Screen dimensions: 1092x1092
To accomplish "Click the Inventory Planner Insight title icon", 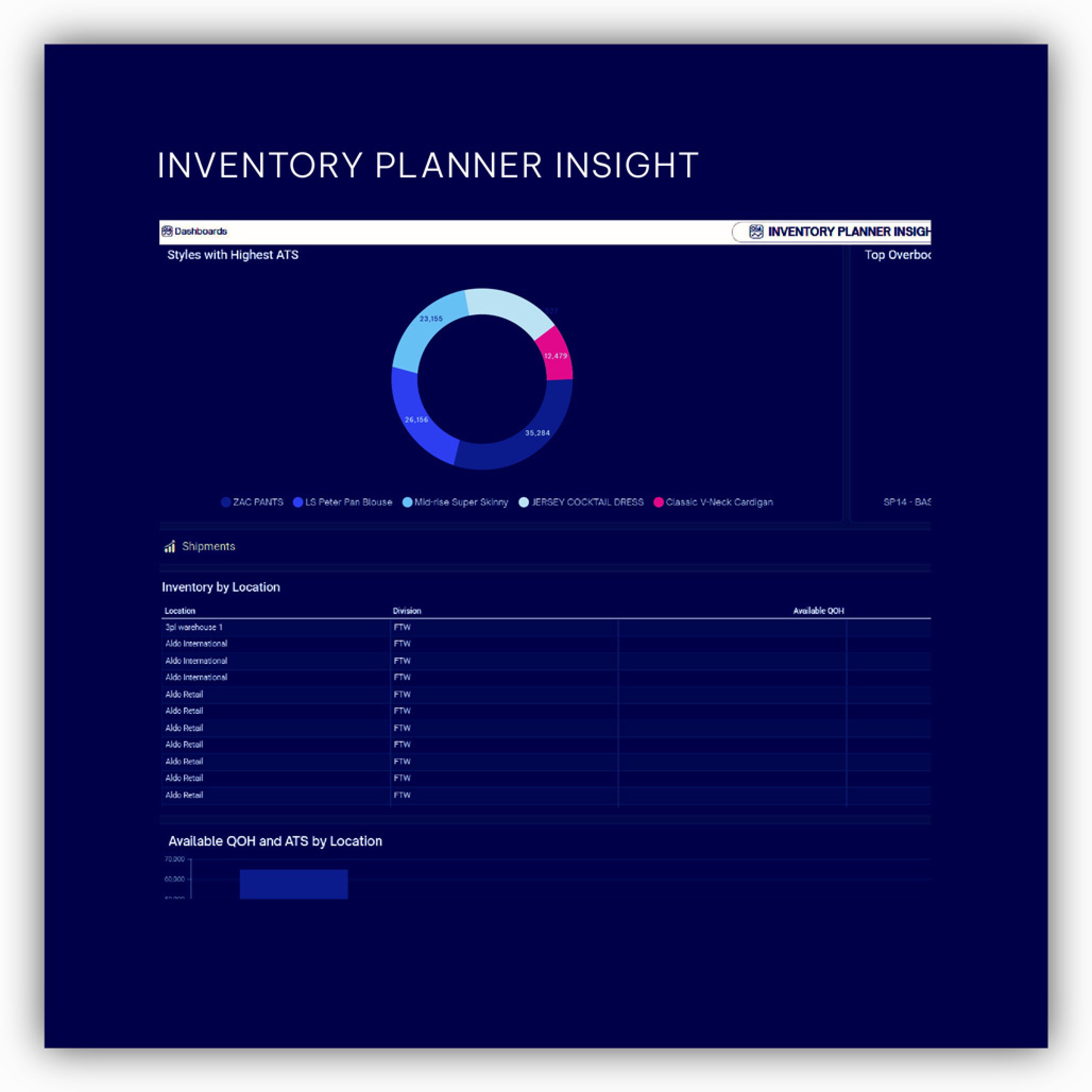I will click(756, 232).
